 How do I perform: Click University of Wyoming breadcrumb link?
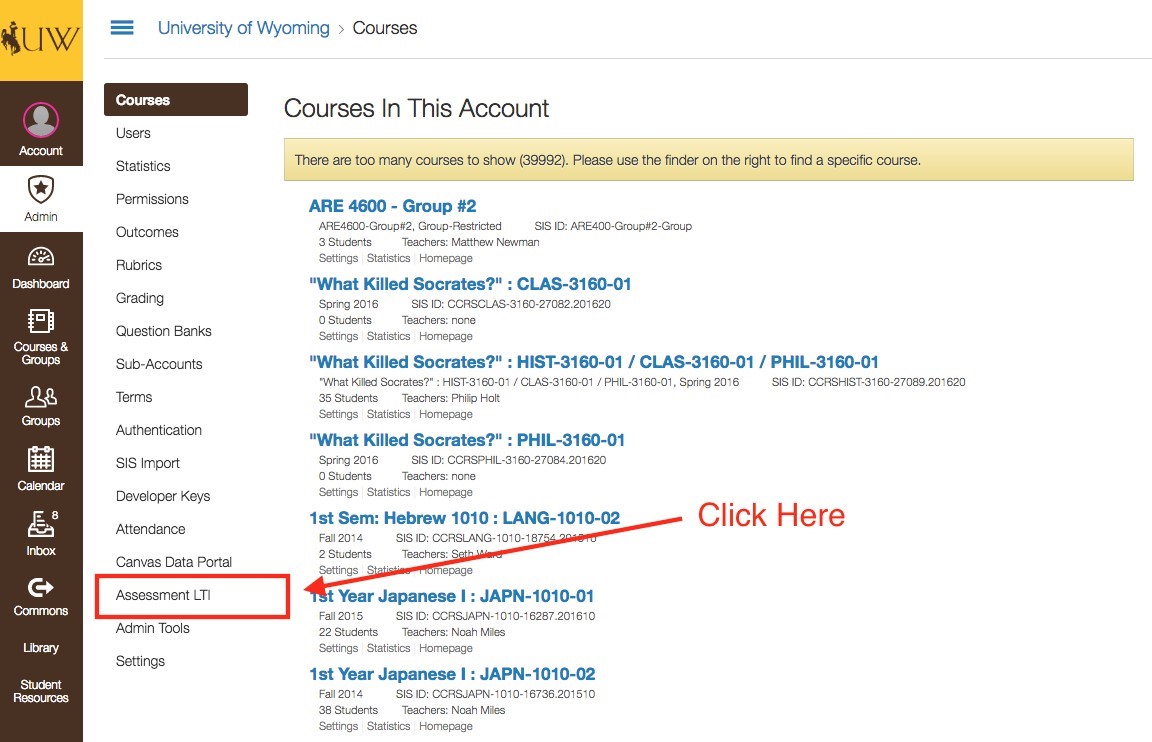pyautogui.click(x=244, y=28)
